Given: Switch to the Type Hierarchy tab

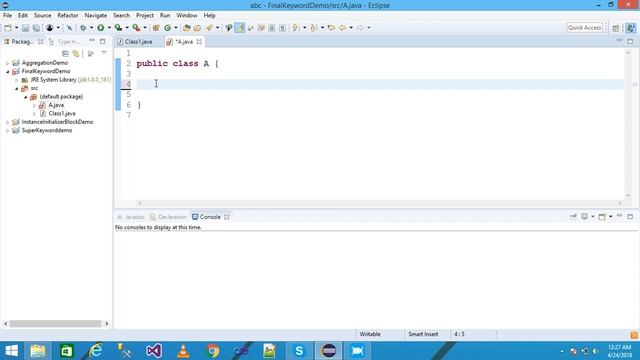Looking at the screenshot, I should coord(64,42).
